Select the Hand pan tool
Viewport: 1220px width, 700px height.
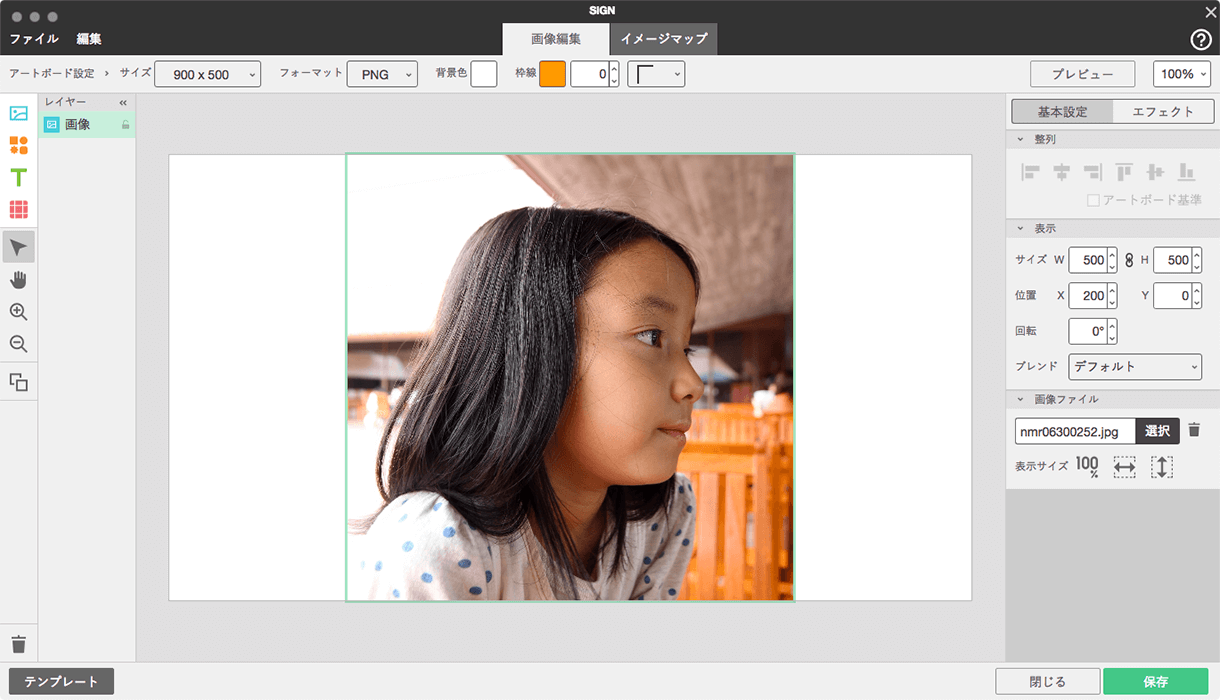pyautogui.click(x=18, y=279)
